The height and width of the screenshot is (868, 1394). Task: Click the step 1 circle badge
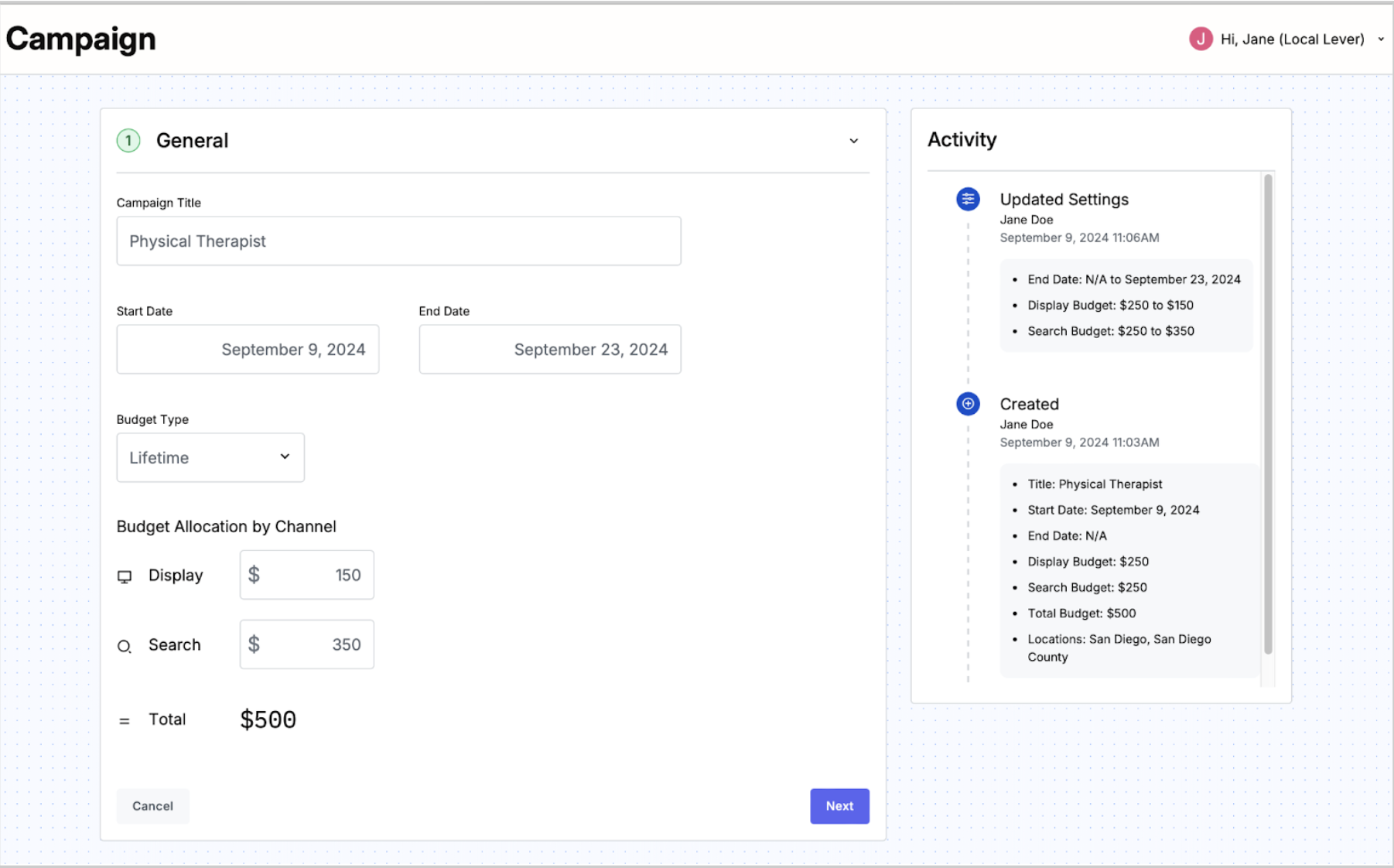pos(128,141)
